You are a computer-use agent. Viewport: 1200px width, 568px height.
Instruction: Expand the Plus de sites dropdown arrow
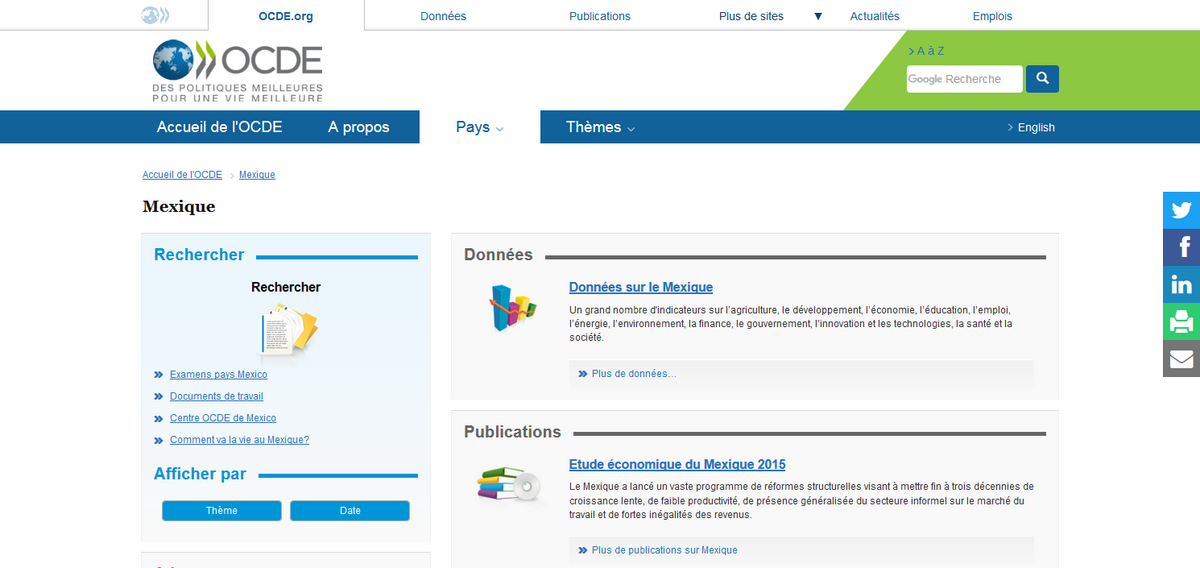(818, 16)
